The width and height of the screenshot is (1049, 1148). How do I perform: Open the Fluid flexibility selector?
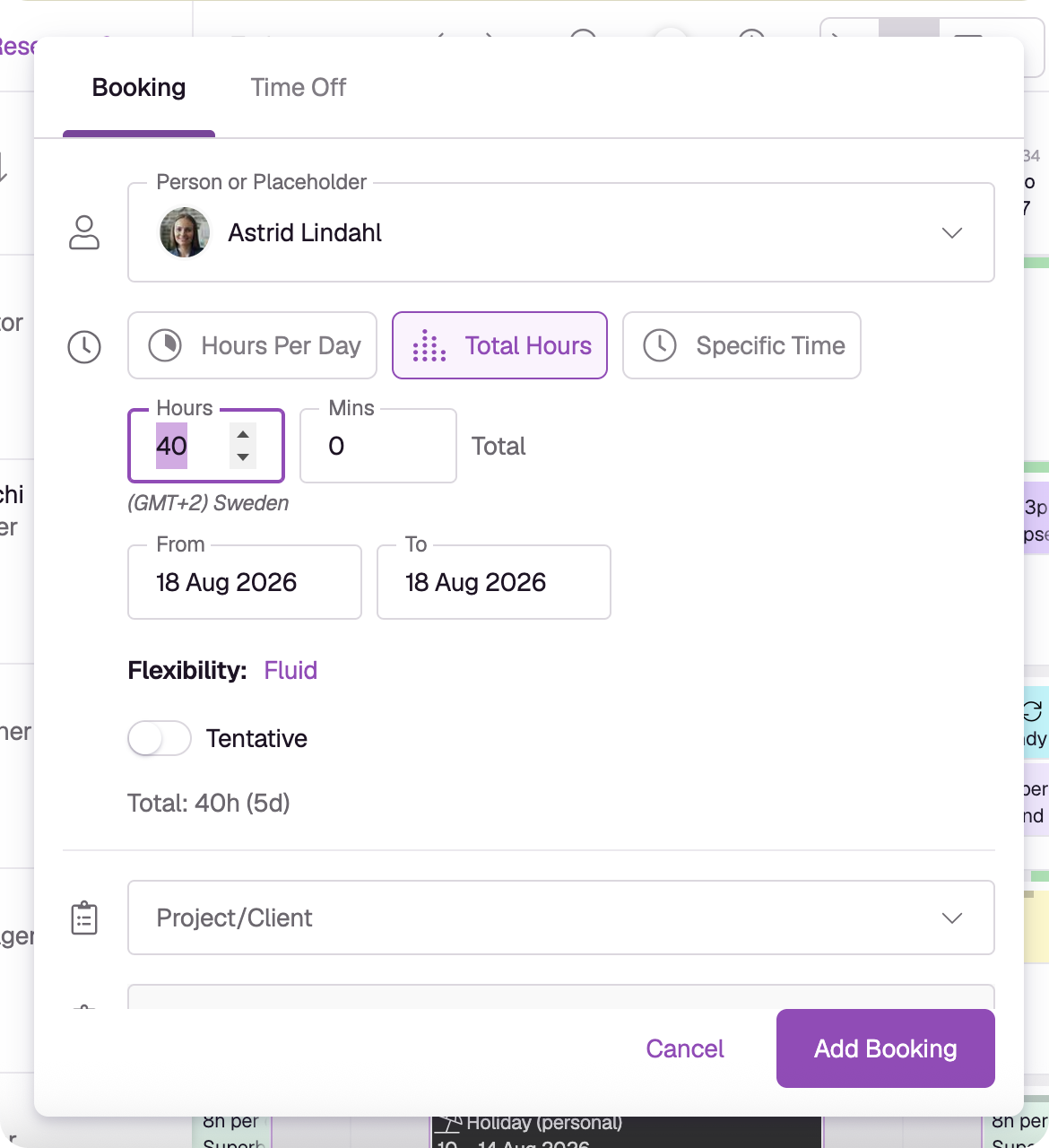coord(290,670)
